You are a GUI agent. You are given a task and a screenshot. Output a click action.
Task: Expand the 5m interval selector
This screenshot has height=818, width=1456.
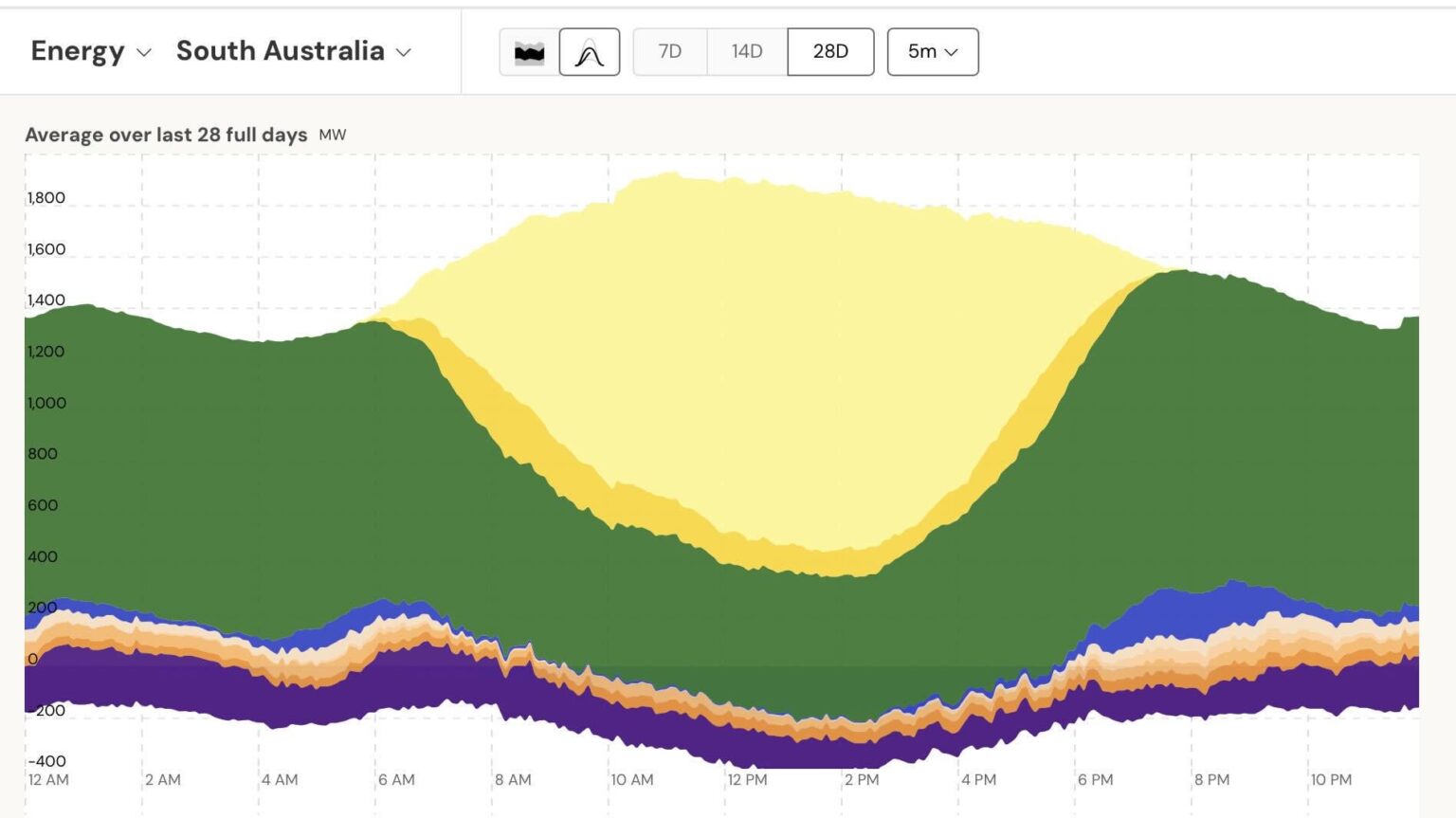click(932, 51)
